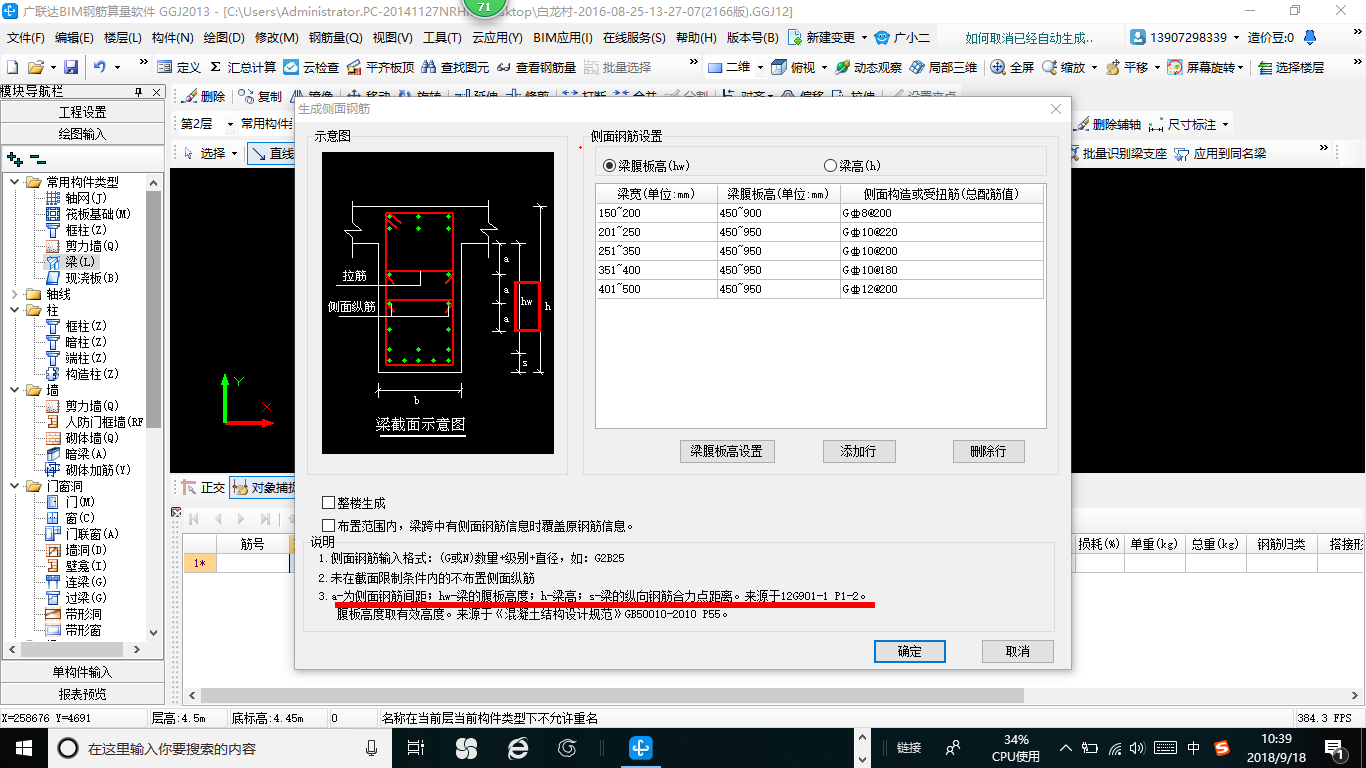Screen dimensions: 1366x768
Task: Open 尺寸标注 dimension tool
Action: click(1184, 124)
